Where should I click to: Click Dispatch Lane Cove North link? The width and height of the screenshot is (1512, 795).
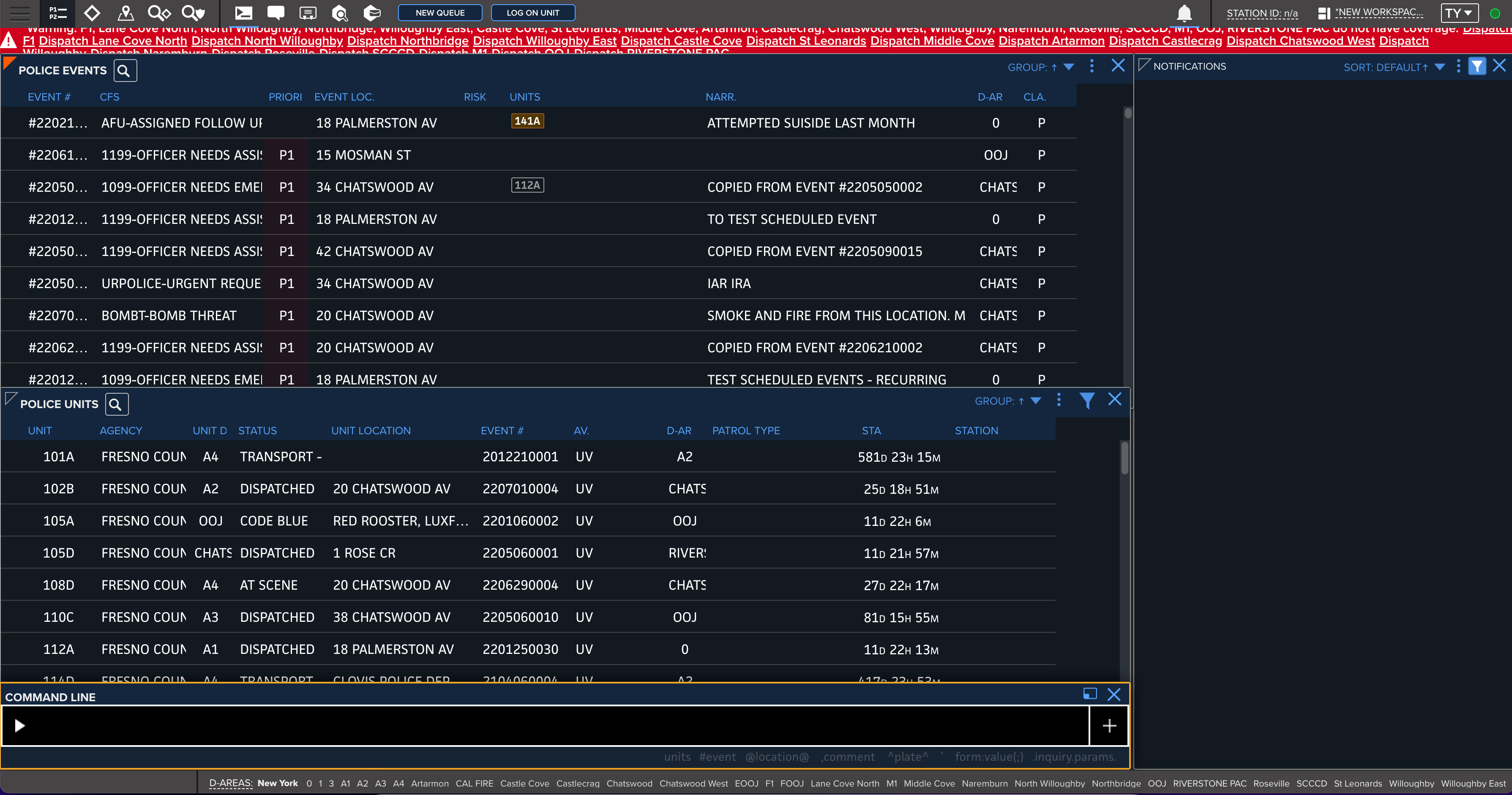113,41
